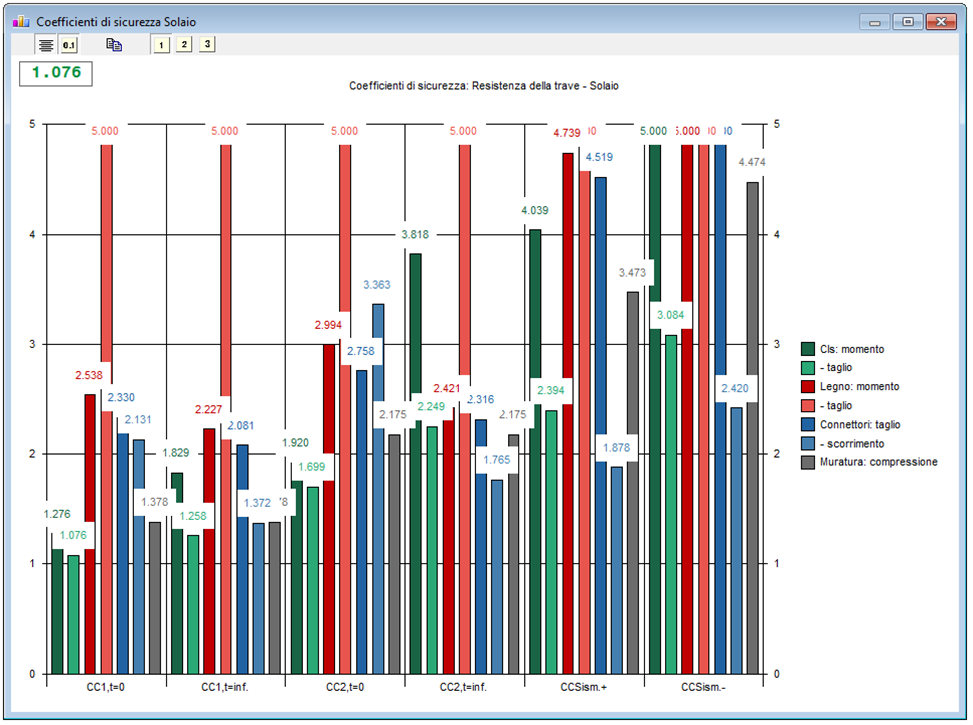
Task: Click the chart title 'Resistenza della trave - Solaio'
Action: [x=483, y=86]
